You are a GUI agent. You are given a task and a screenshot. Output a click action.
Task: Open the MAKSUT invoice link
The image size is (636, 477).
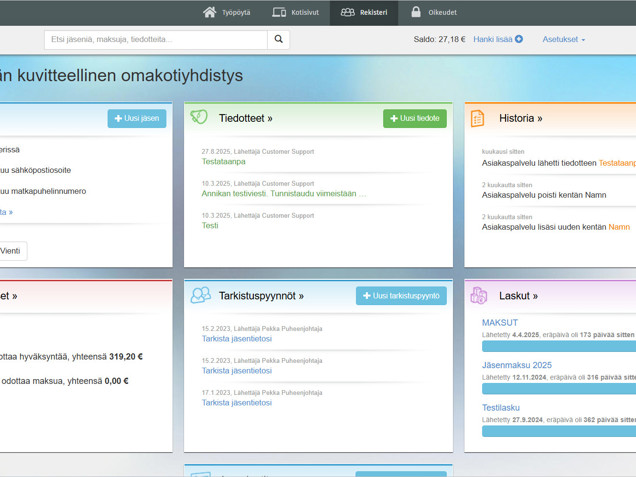click(500, 323)
